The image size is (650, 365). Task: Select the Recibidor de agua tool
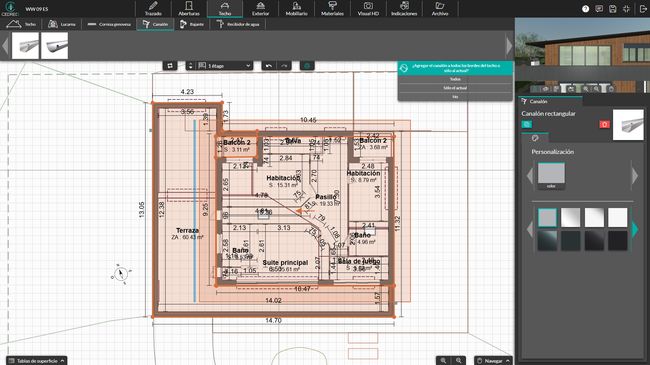238,24
